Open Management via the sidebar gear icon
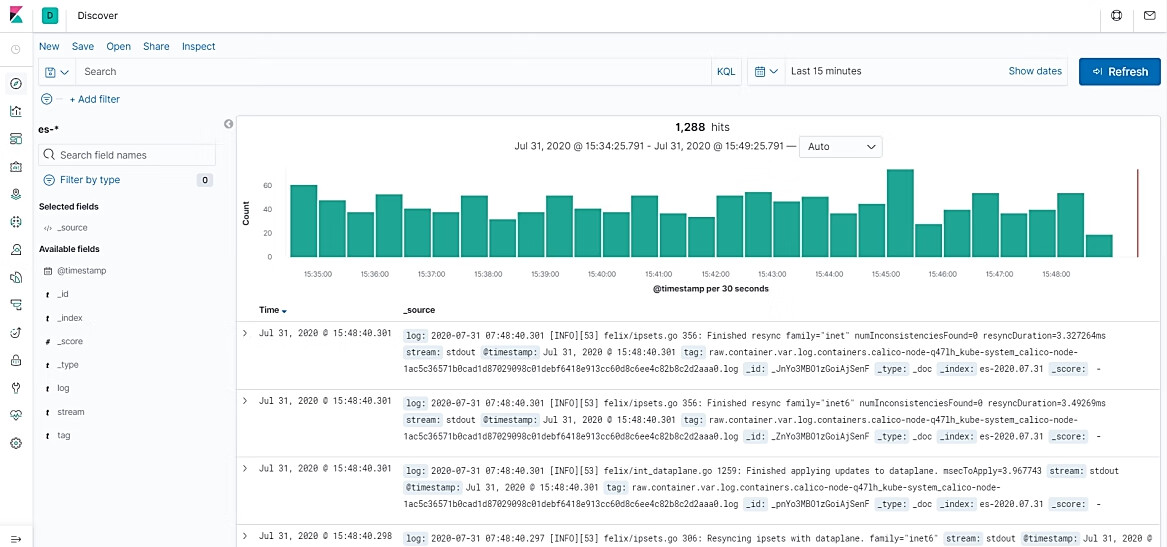1167x547 pixels. pos(16,443)
